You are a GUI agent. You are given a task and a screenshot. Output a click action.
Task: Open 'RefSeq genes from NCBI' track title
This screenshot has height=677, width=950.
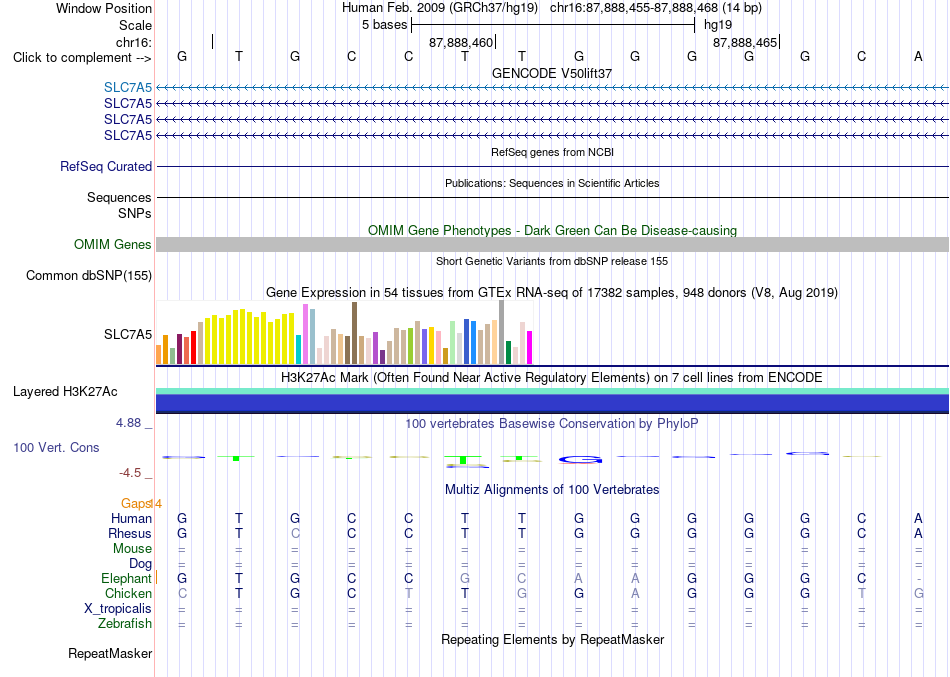pos(553,152)
